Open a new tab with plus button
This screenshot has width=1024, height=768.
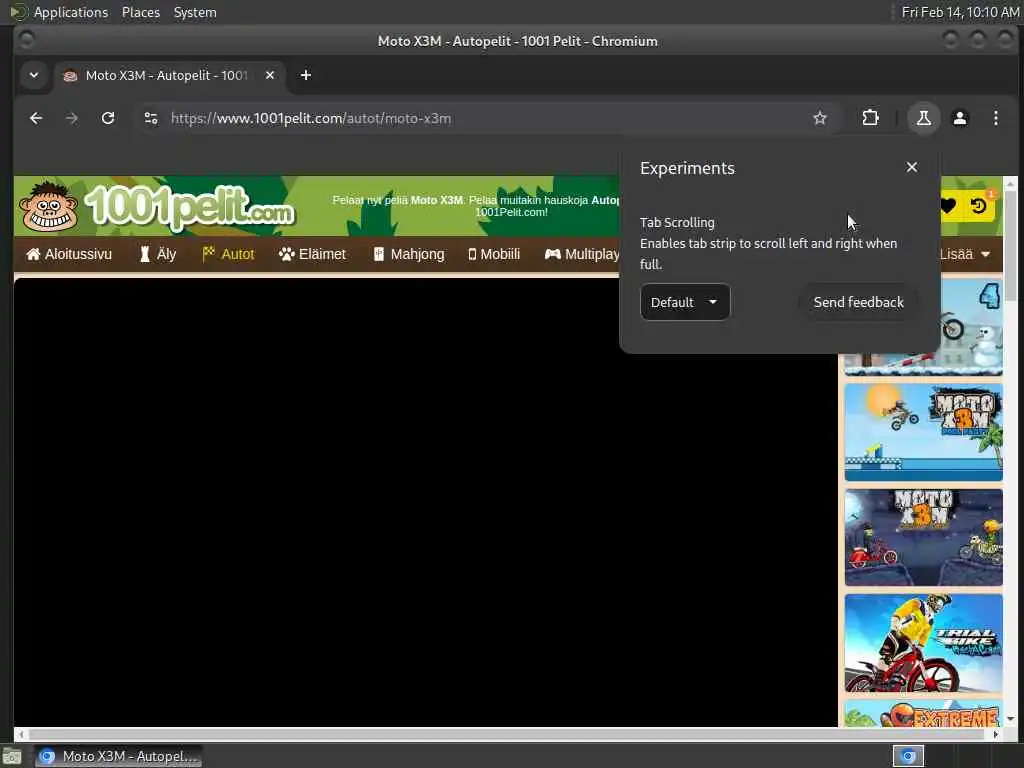306,75
